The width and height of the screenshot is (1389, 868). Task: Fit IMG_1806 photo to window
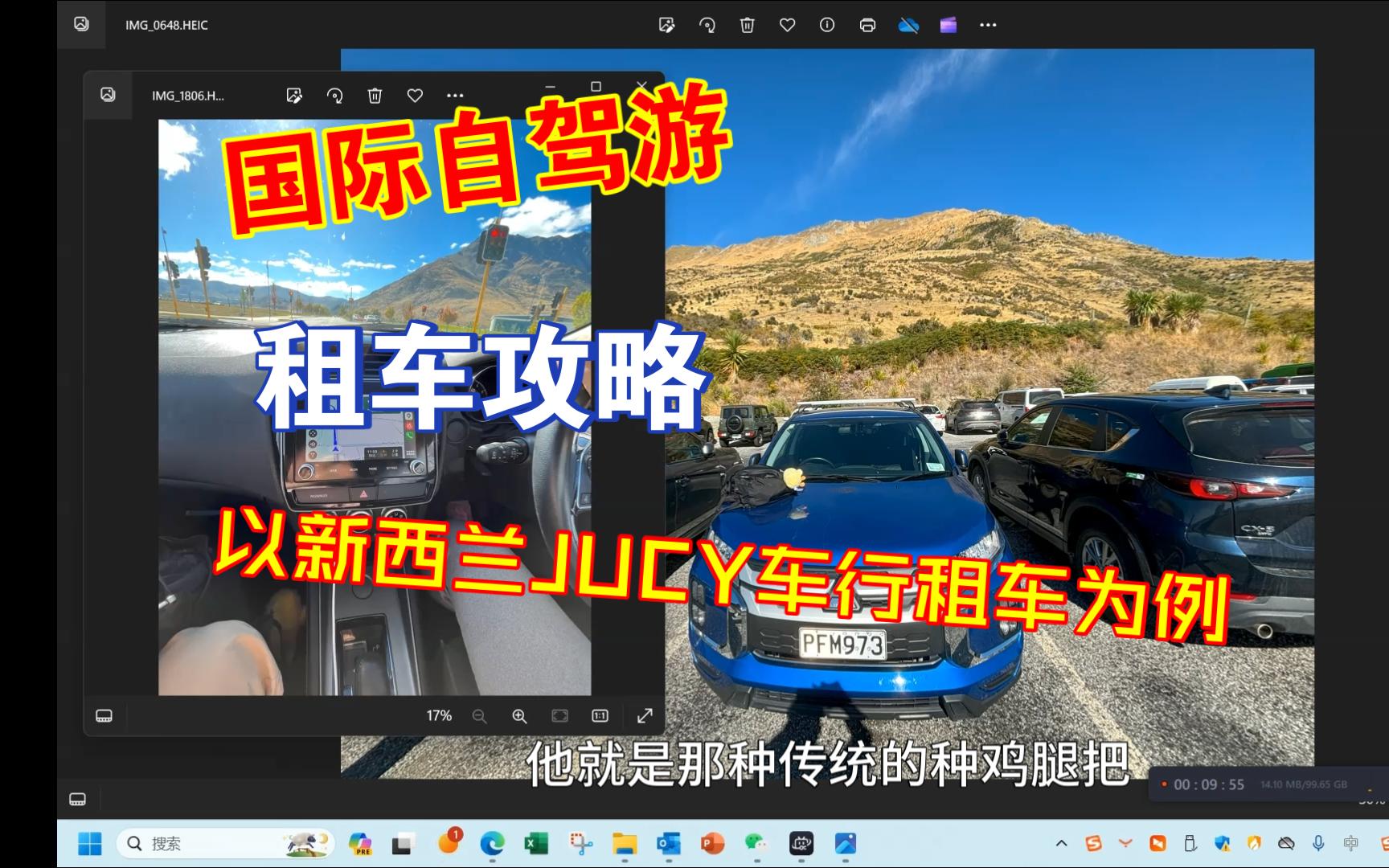coord(559,715)
